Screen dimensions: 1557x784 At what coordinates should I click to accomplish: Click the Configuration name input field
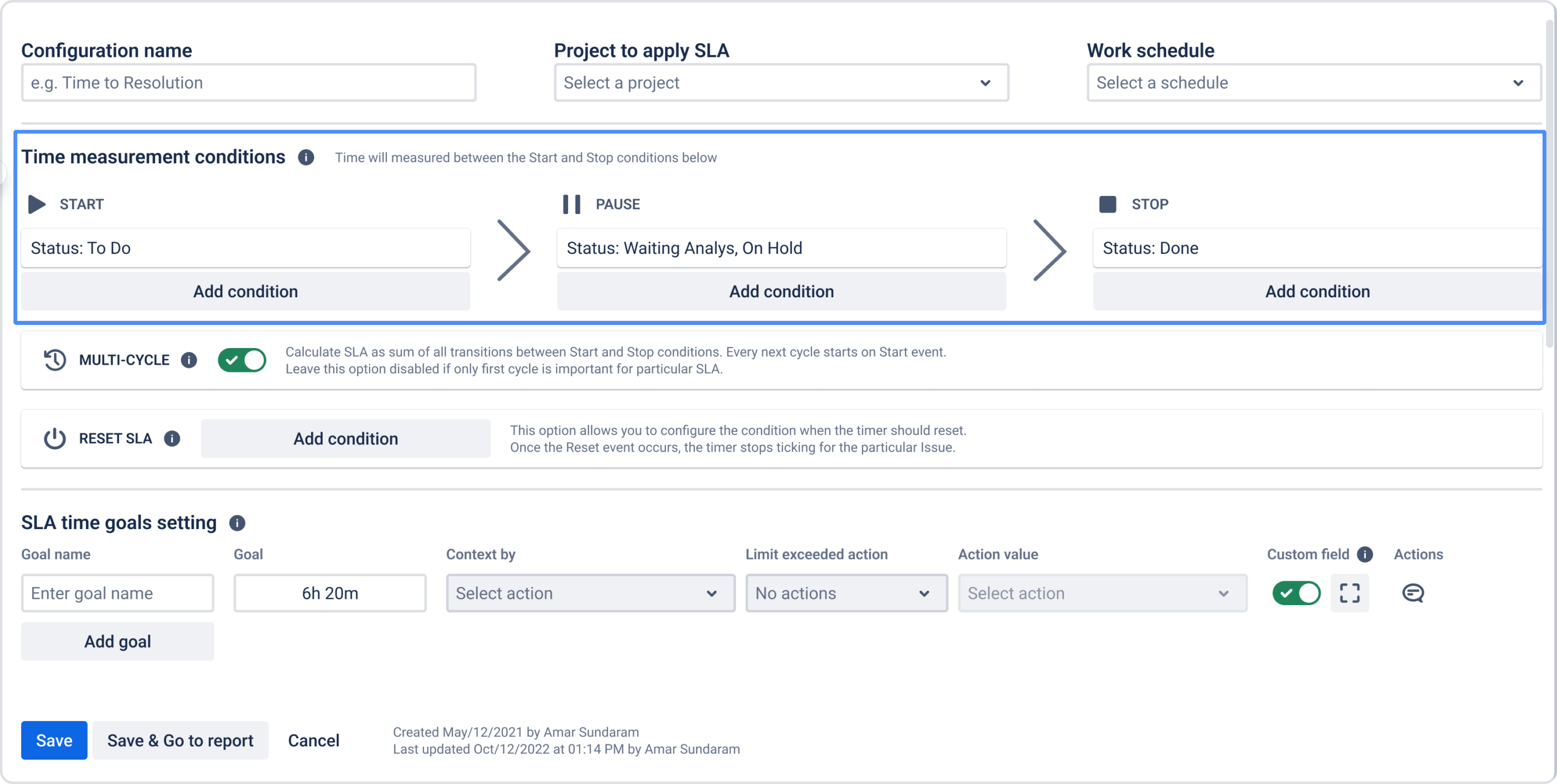pos(248,83)
